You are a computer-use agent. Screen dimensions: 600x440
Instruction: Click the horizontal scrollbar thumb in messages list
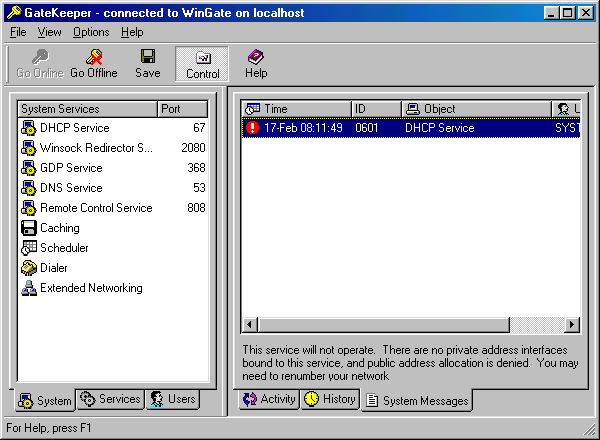tap(384, 325)
